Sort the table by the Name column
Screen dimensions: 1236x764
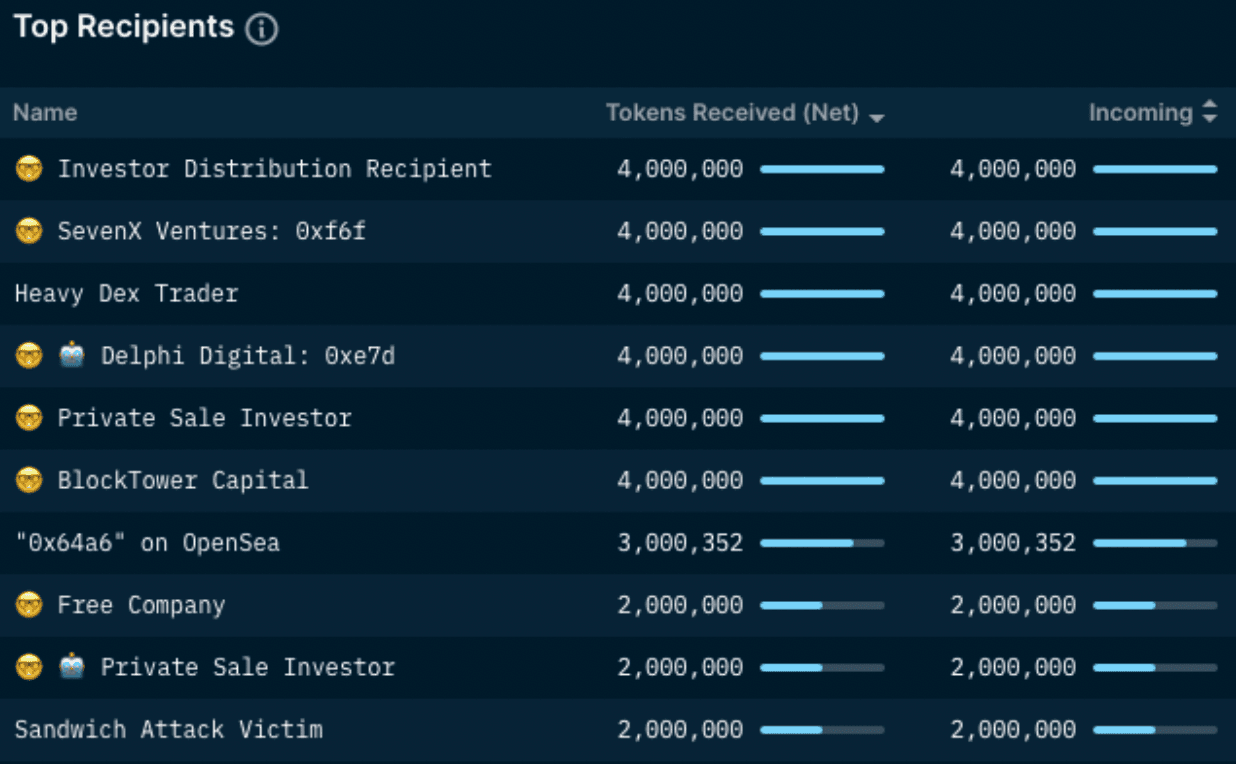coord(44,113)
